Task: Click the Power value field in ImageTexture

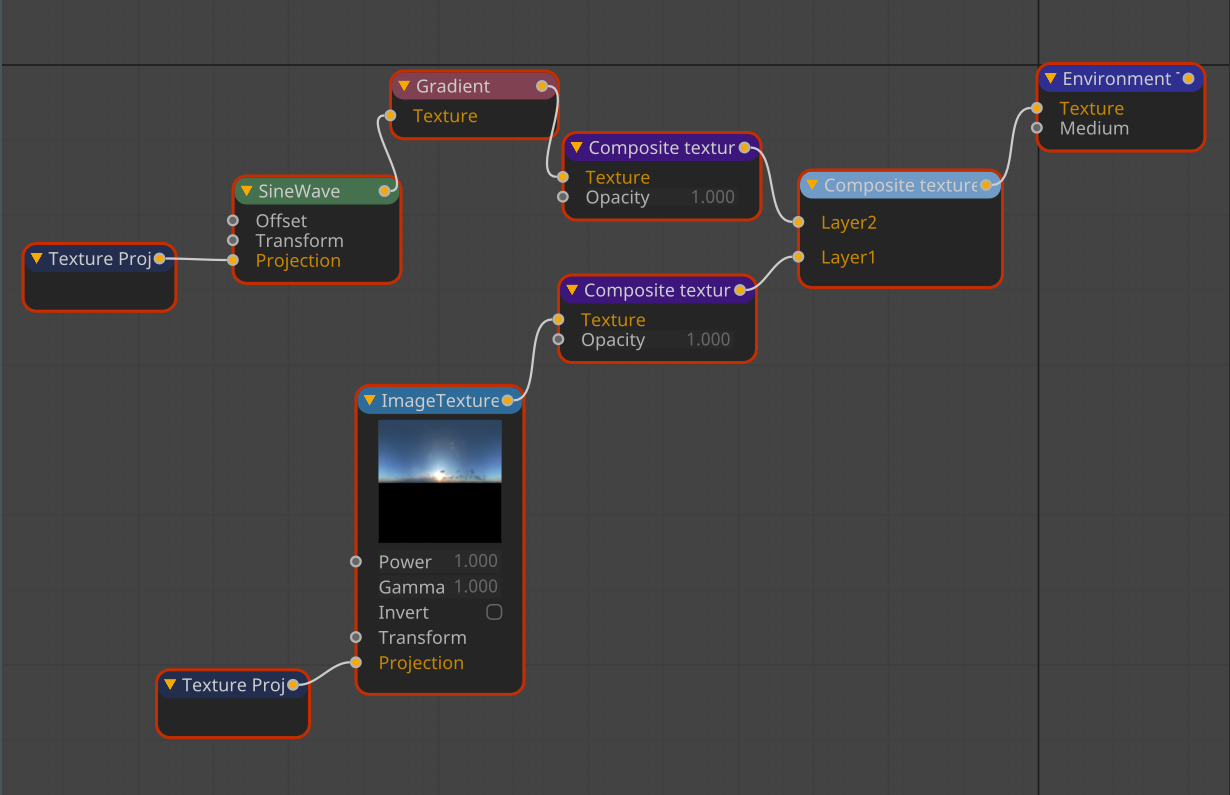Action: coord(476,562)
